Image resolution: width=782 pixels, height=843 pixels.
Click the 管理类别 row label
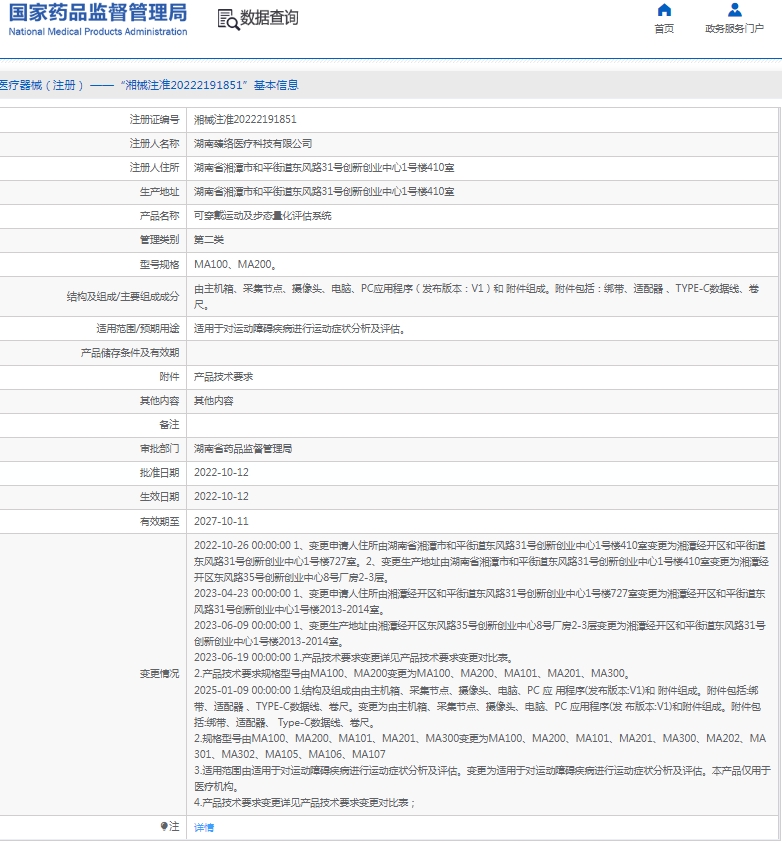[159, 240]
